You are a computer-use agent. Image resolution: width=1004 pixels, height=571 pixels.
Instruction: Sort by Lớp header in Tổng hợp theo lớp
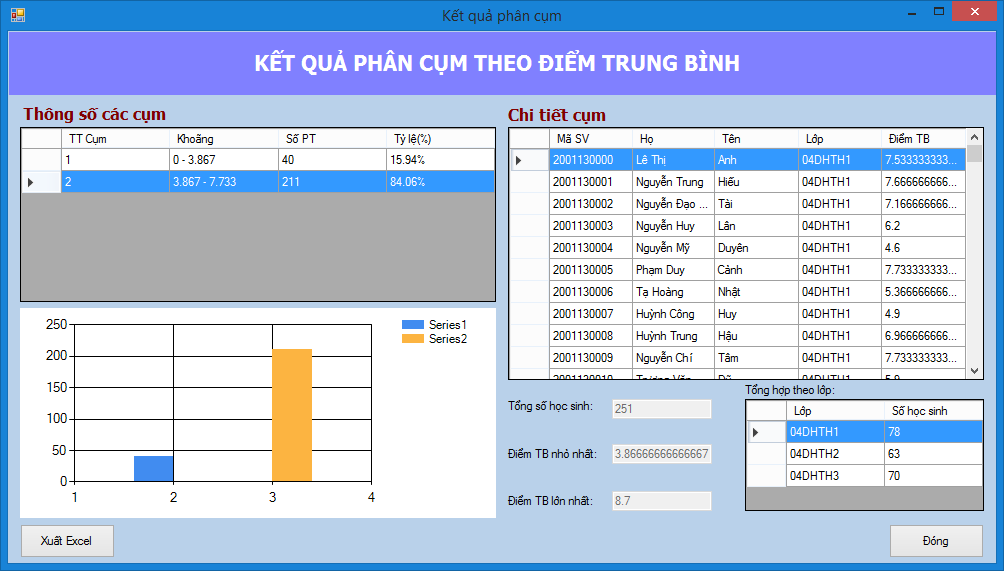pos(836,411)
